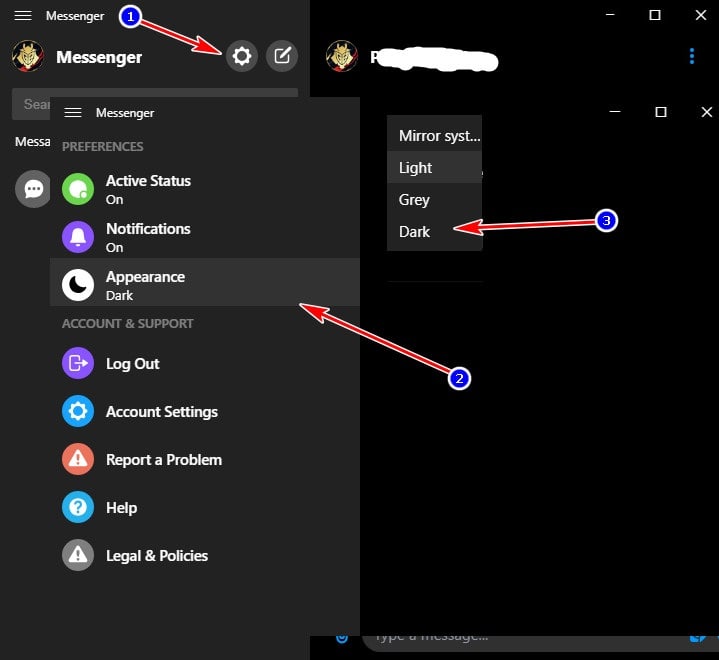Click the blue Account Settings gear icon

78,411
